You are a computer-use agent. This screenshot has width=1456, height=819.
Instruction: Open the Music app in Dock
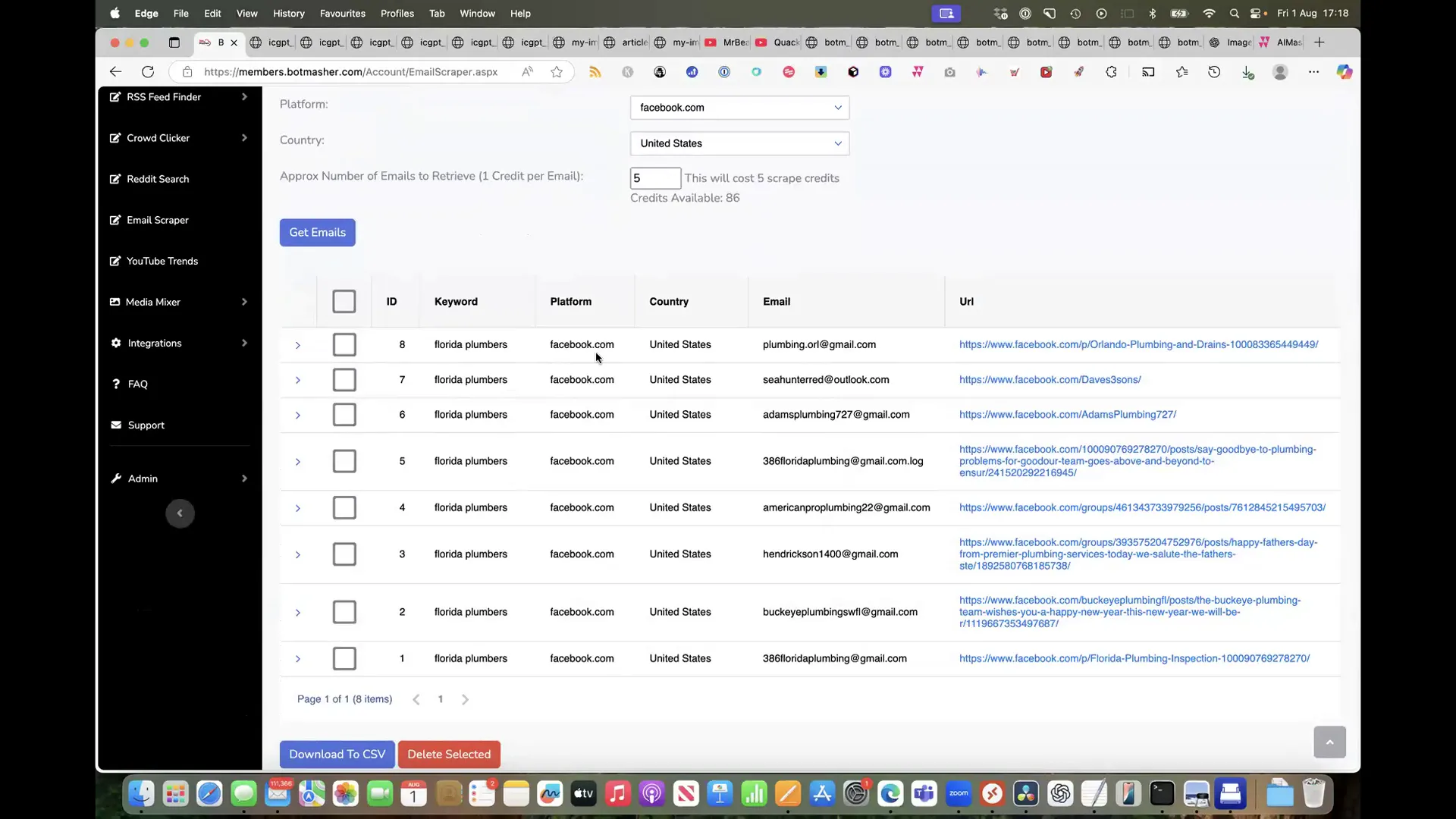pos(617,794)
